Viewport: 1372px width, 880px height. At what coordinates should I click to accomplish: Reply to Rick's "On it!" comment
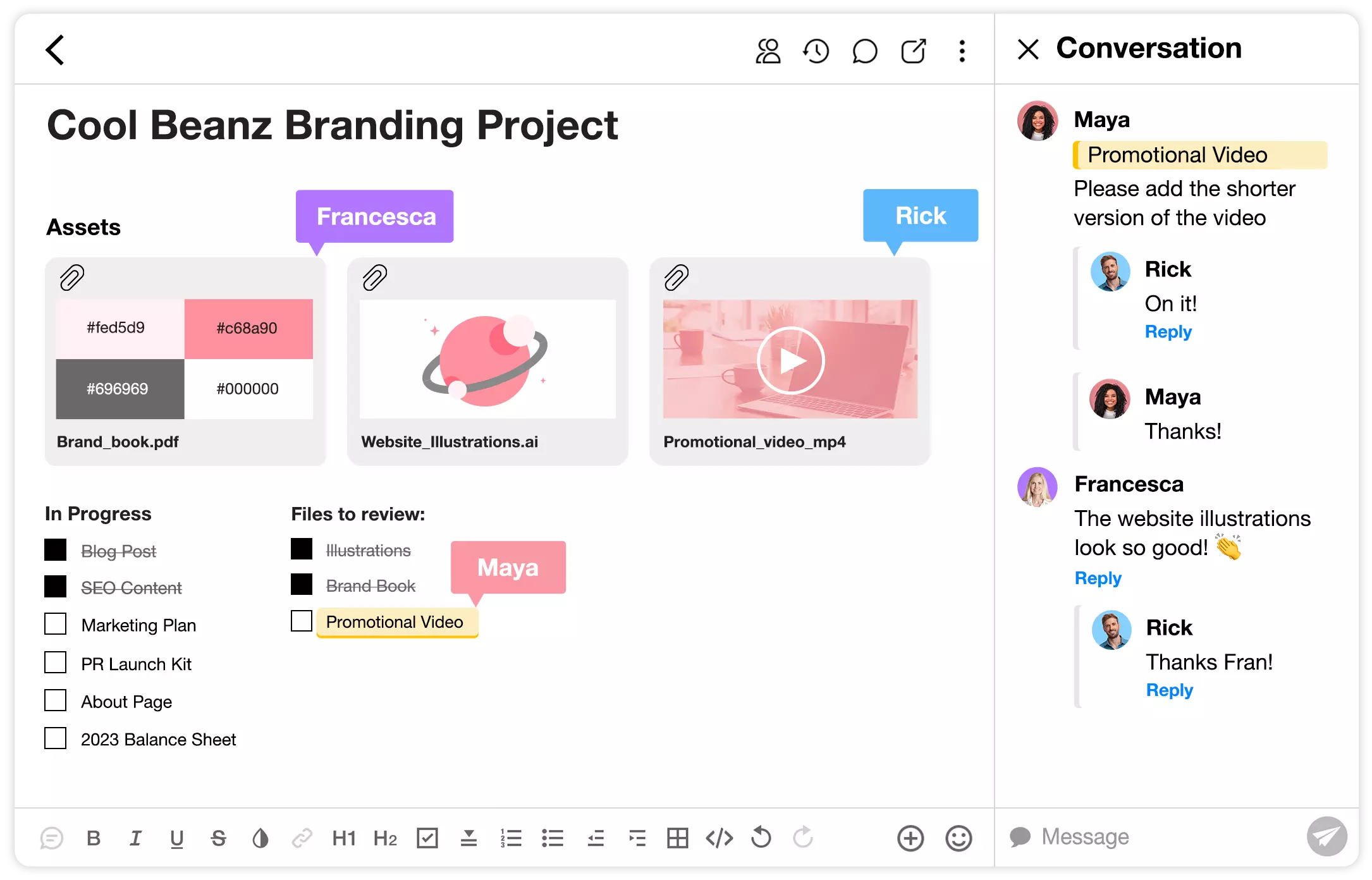coord(1168,332)
